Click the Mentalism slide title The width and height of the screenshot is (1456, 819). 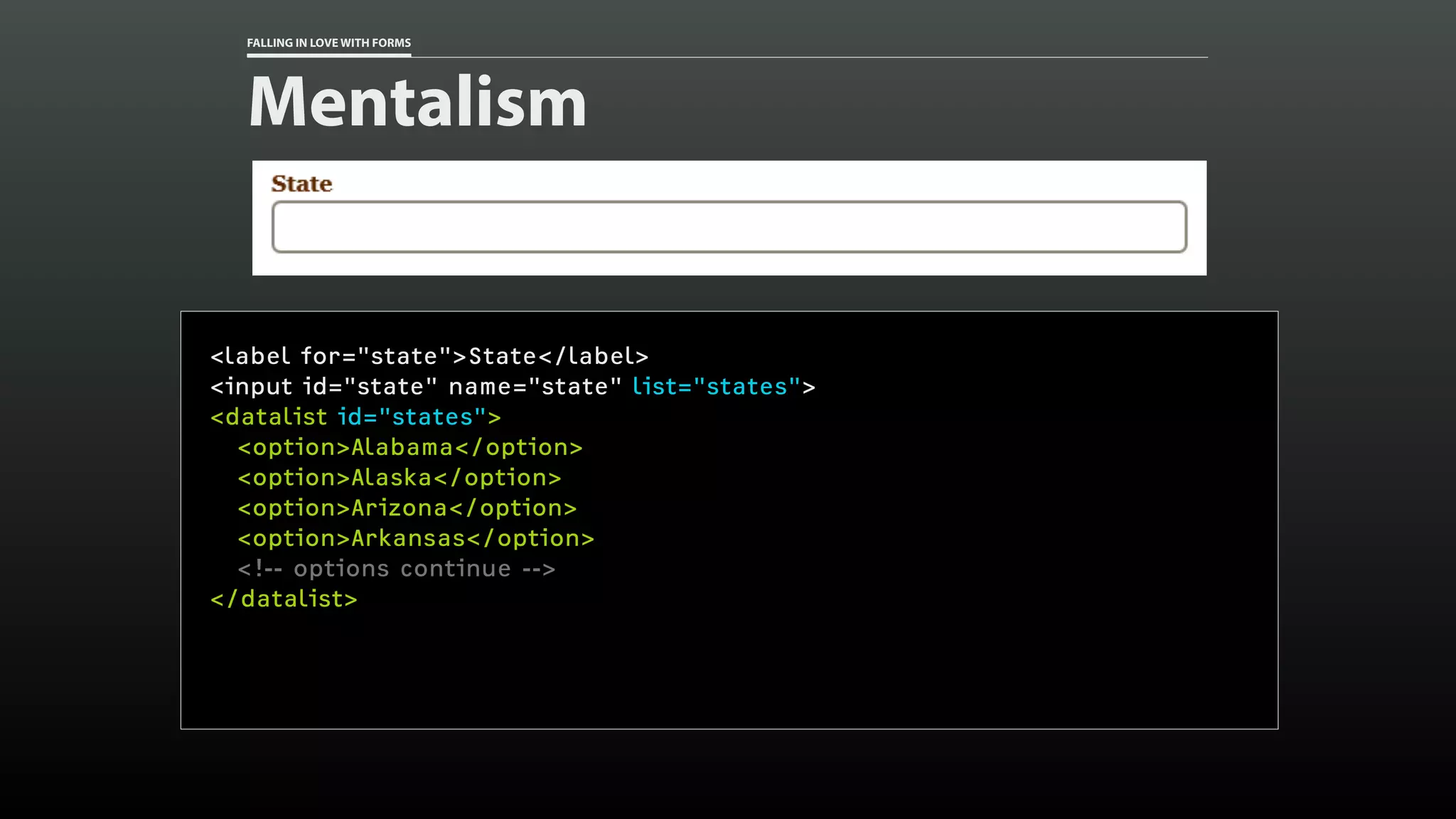[418, 102]
